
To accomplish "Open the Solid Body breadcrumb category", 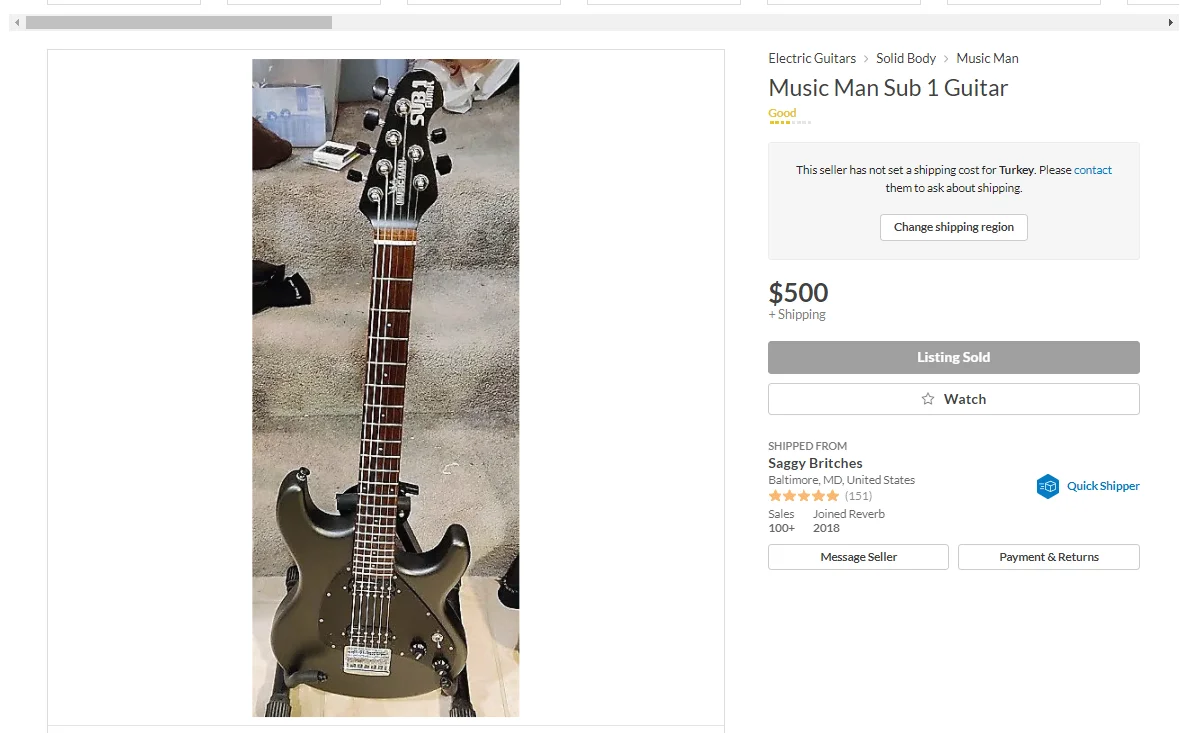I will tap(906, 59).
